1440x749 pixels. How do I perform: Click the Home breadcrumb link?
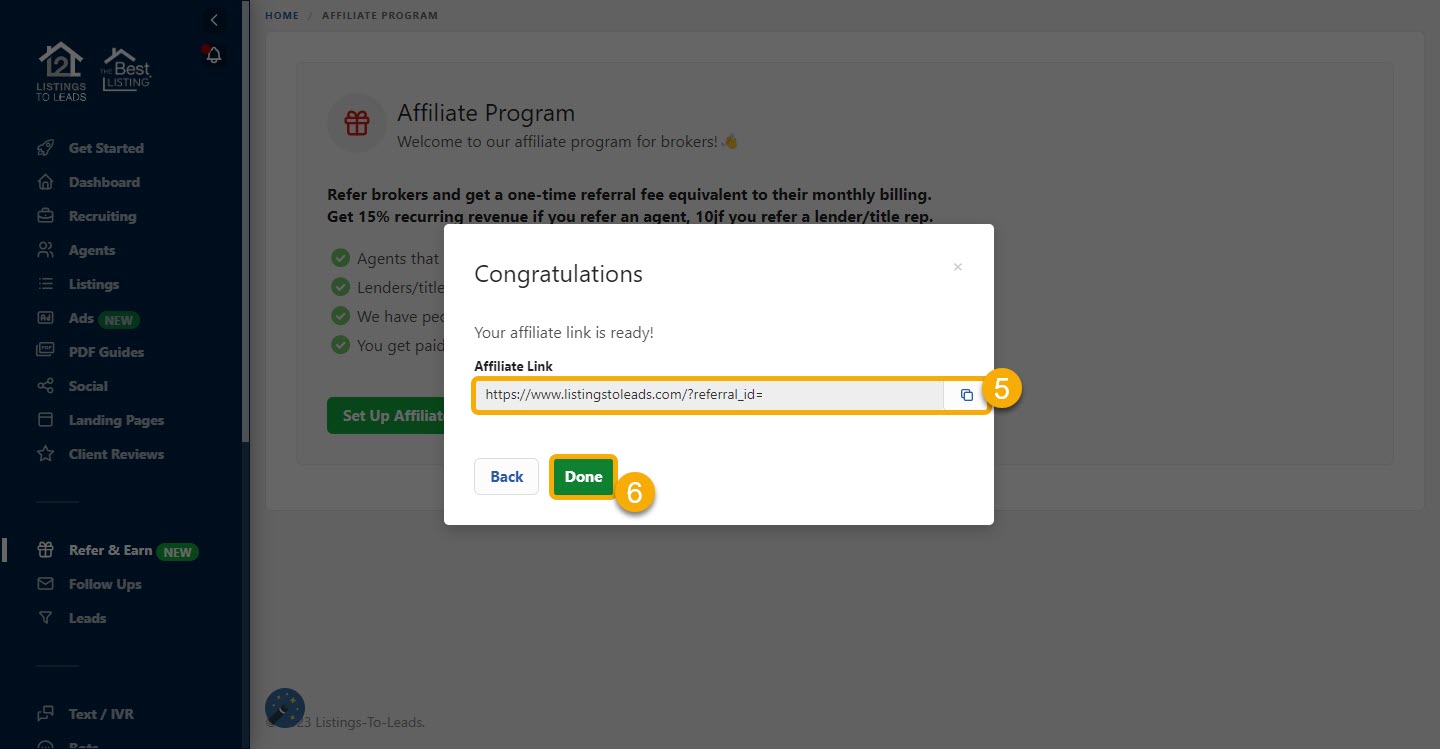click(x=281, y=15)
